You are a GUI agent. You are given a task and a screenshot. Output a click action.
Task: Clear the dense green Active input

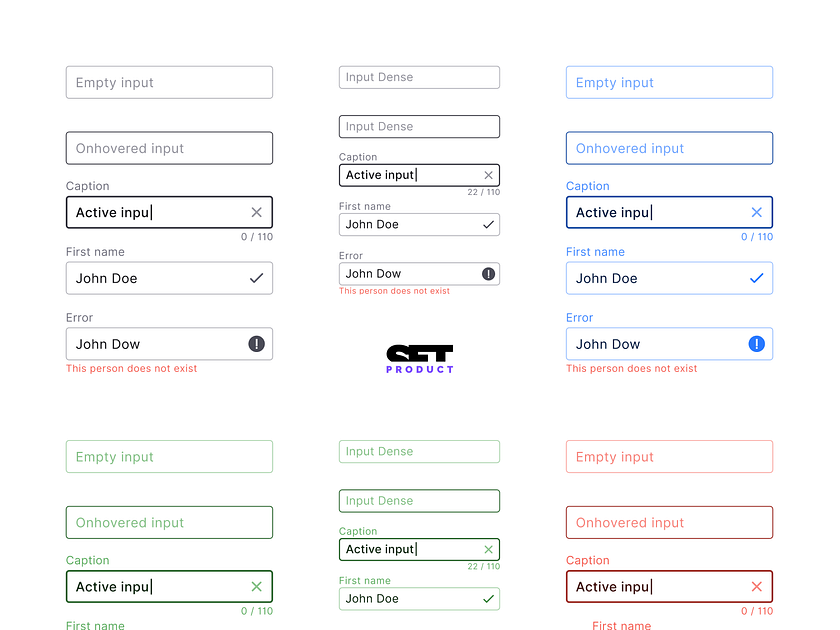(489, 549)
